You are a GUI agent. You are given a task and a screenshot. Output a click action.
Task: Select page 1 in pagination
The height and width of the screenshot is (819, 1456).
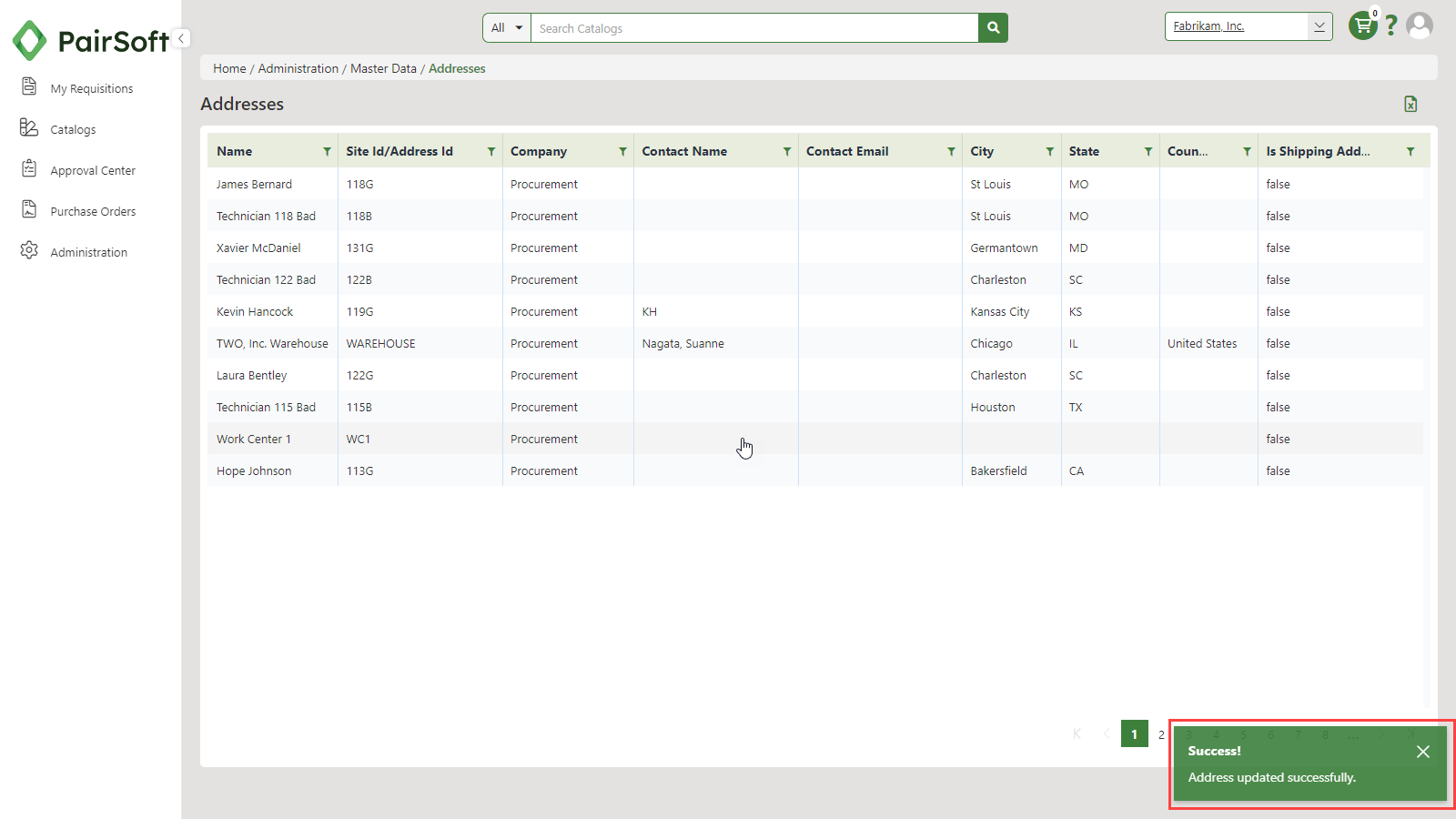click(x=1134, y=734)
